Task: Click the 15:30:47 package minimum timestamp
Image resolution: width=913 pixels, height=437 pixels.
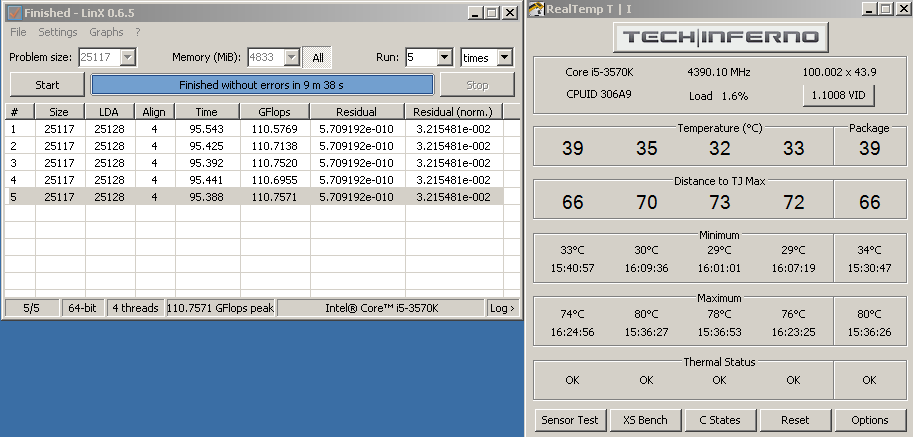Action: coord(869,268)
